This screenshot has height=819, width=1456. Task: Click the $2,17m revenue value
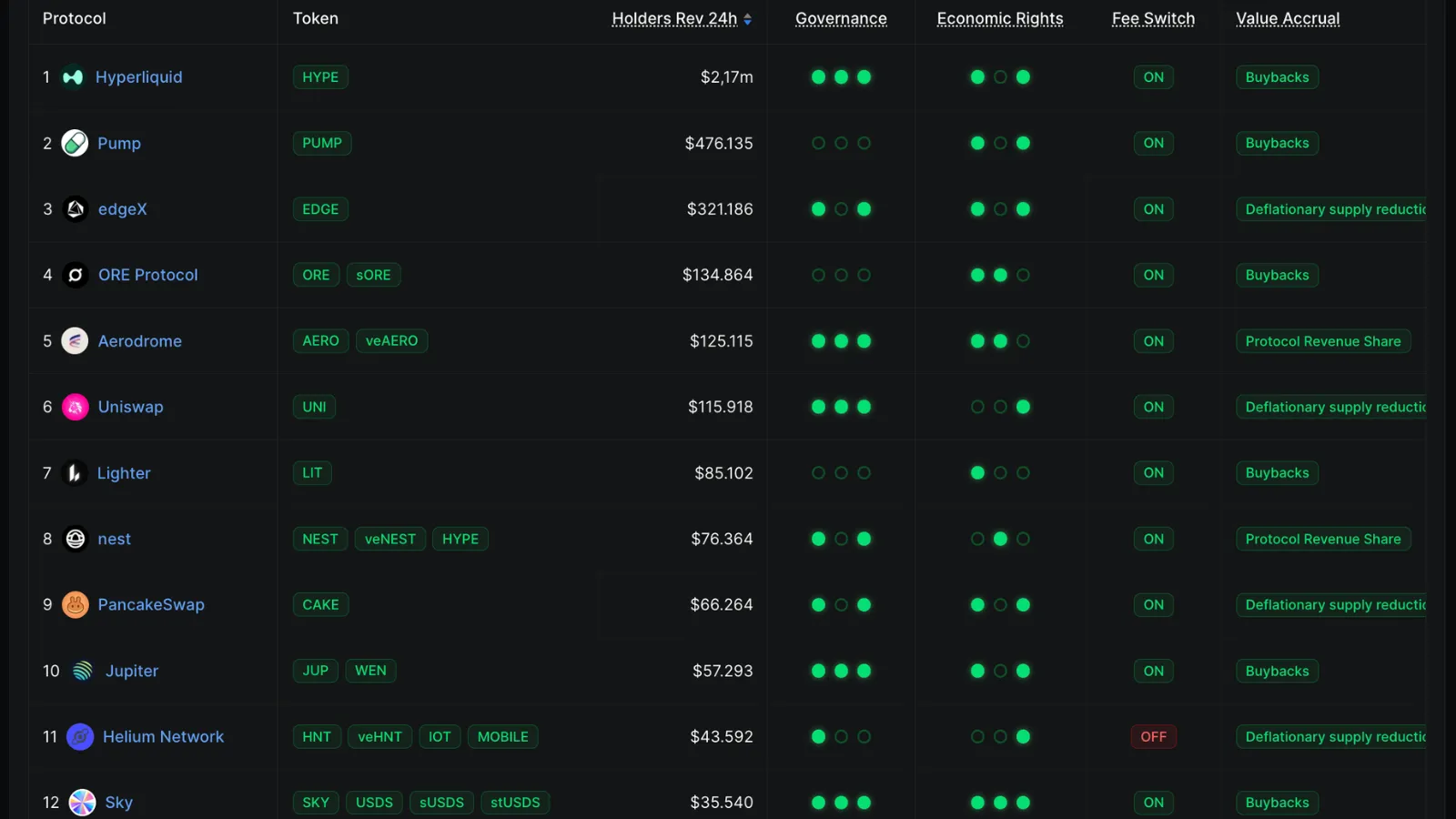(x=726, y=77)
